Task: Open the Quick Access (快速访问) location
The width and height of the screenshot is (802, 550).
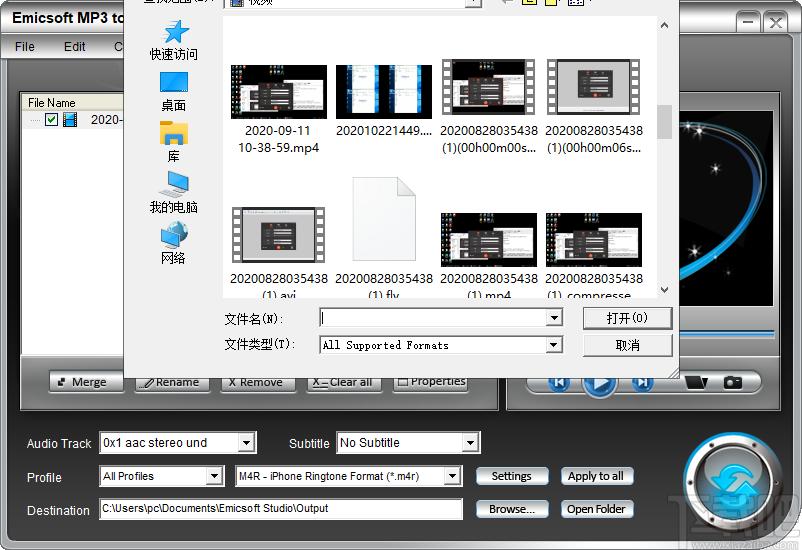Action: coord(173,41)
